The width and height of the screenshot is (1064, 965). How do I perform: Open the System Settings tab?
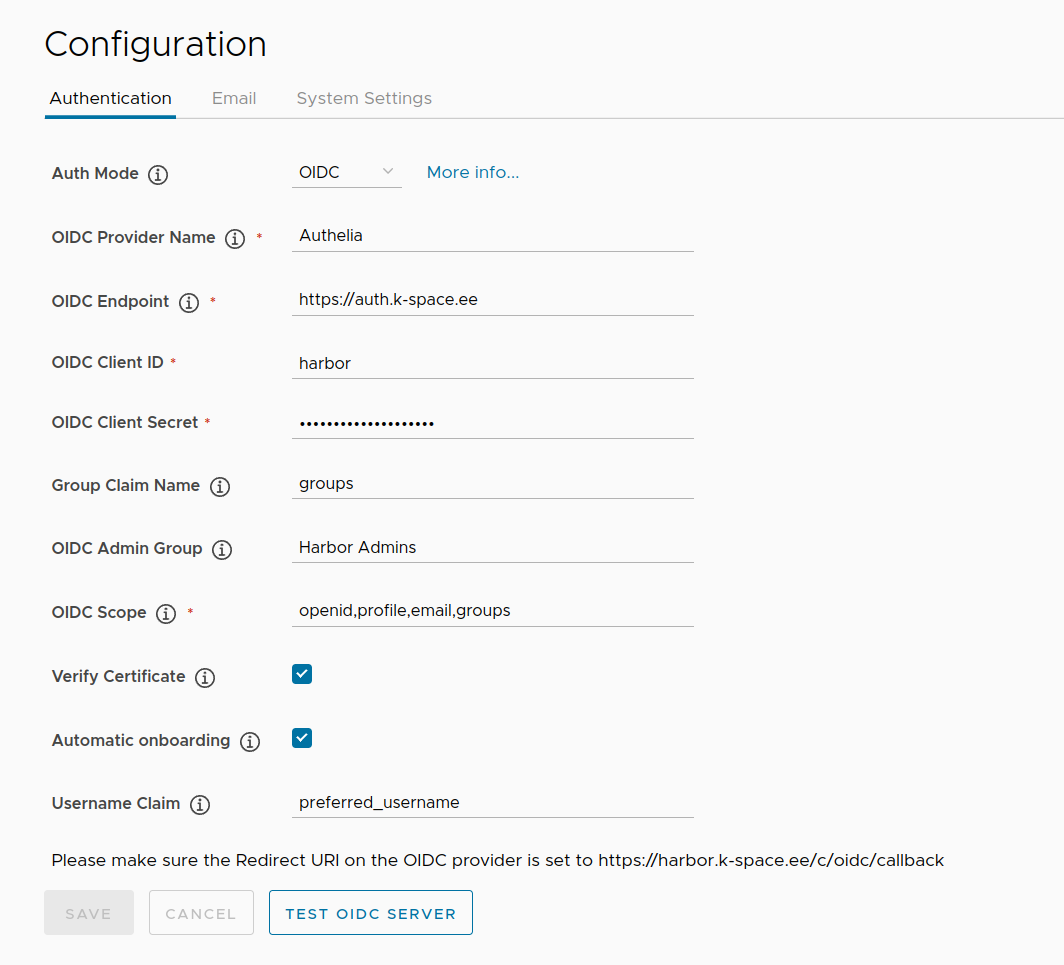click(364, 98)
